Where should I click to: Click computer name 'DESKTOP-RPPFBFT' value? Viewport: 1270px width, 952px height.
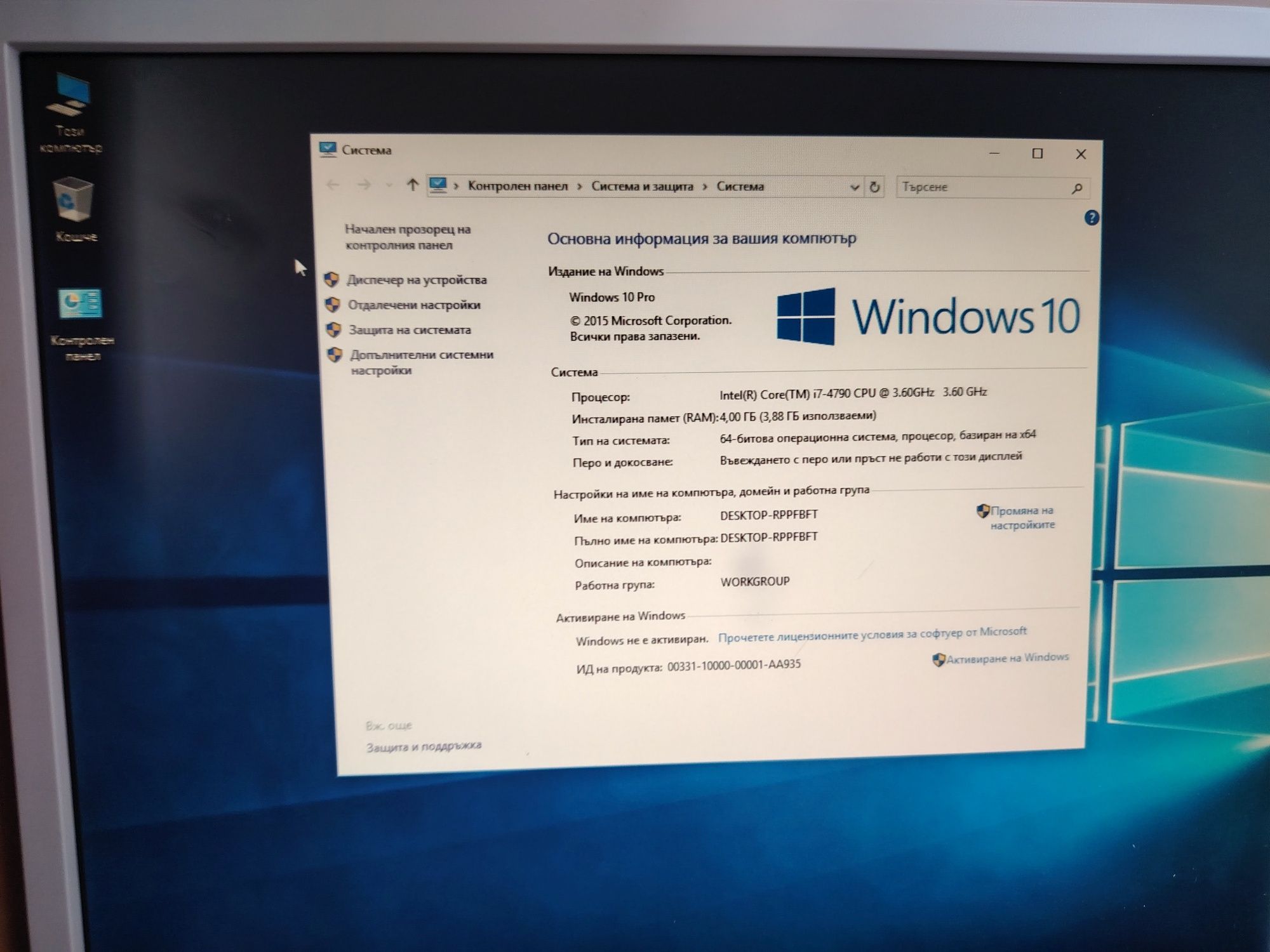click(x=769, y=515)
